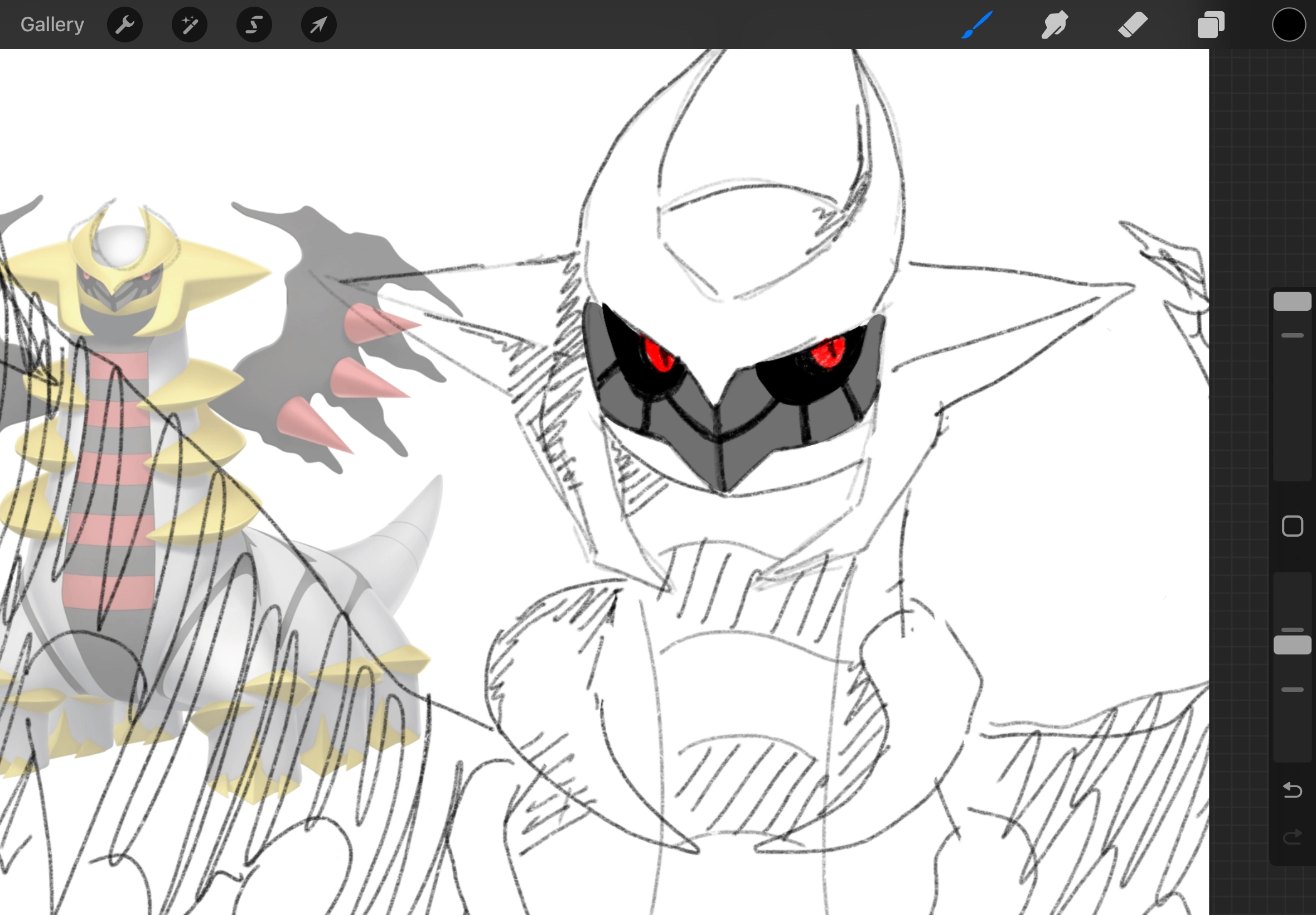Select the Brush paint tool

click(x=977, y=25)
